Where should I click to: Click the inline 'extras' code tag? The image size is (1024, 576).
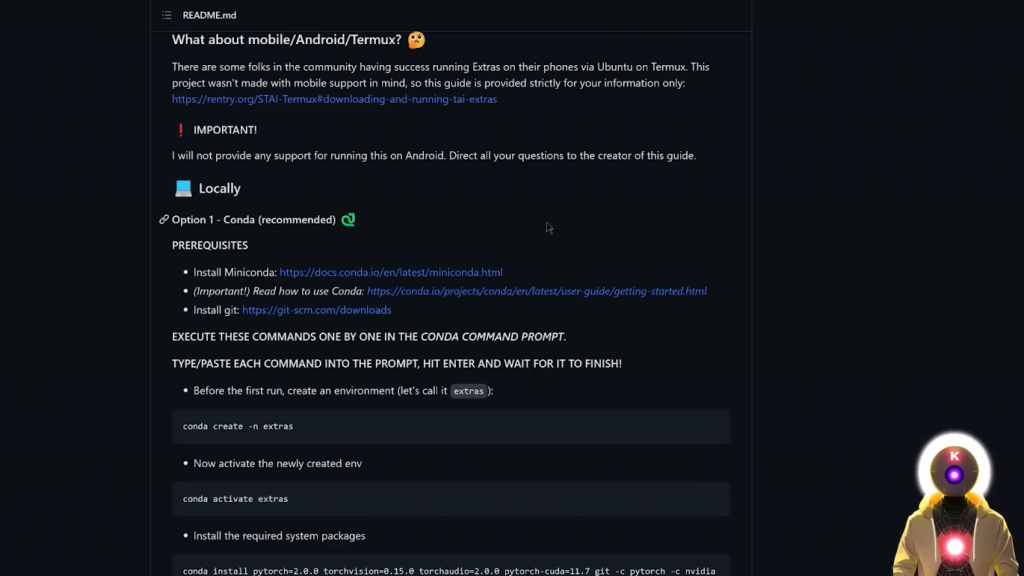[x=468, y=391]
